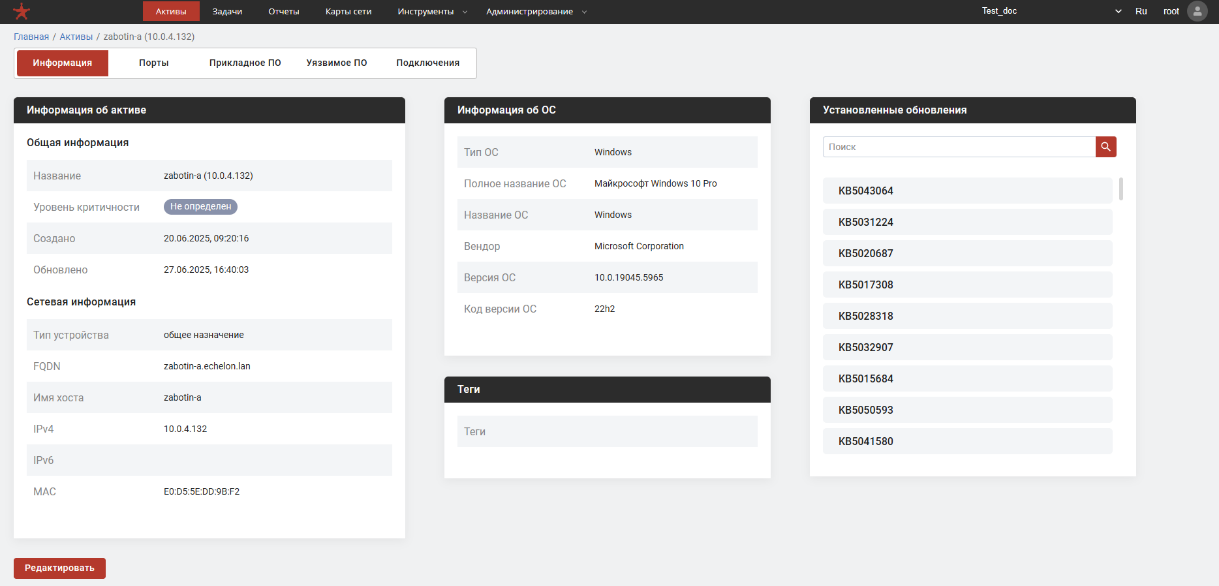Switch to the Порты tab

click(x=154, y=63)
